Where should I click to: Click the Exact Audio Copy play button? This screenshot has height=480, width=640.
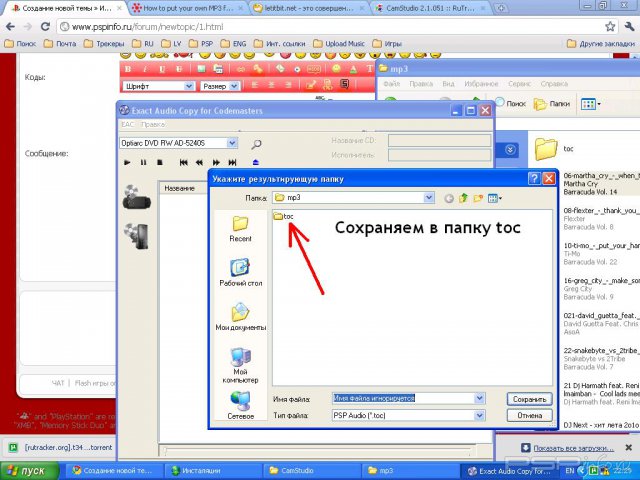coord(128,162)
